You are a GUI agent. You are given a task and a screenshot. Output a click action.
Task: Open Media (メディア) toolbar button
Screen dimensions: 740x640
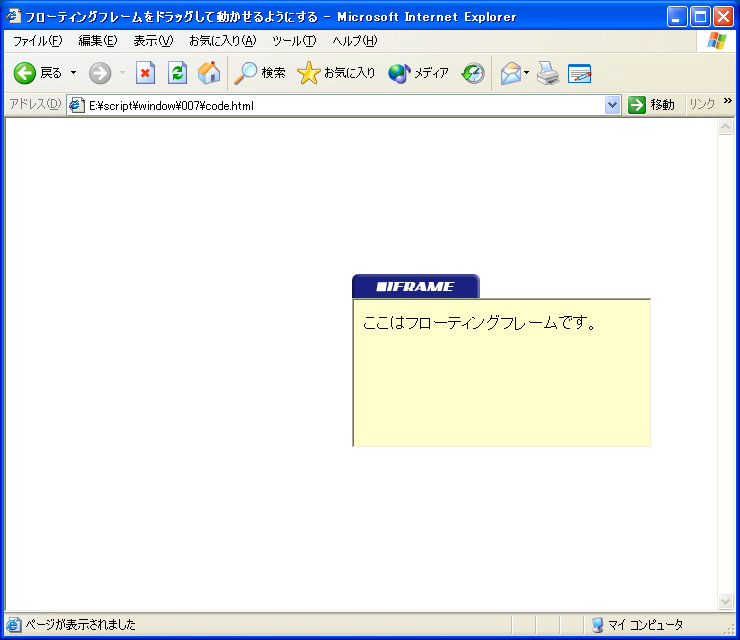[x=418, y=73]
